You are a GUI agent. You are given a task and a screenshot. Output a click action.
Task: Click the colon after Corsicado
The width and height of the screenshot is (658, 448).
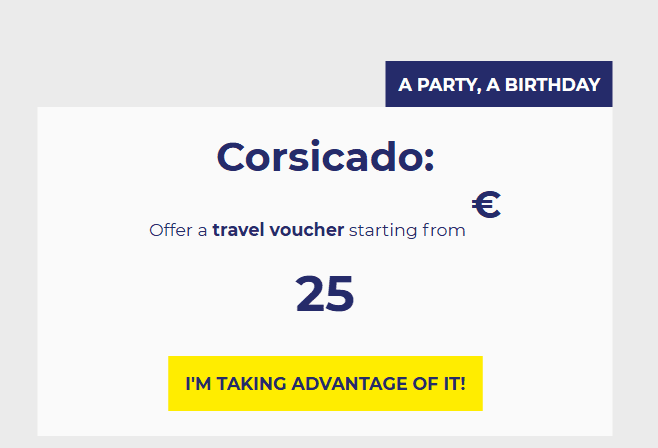[428, 160]
